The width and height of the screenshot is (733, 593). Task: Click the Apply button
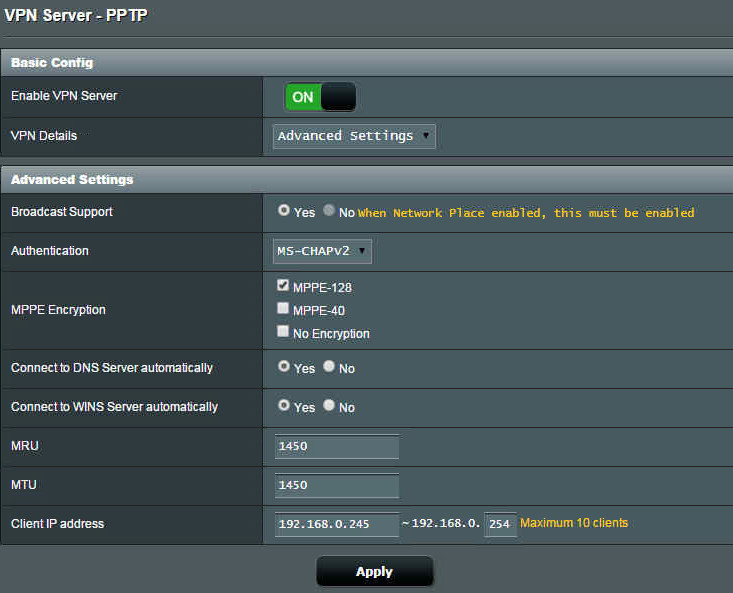[x=375, y=571]
